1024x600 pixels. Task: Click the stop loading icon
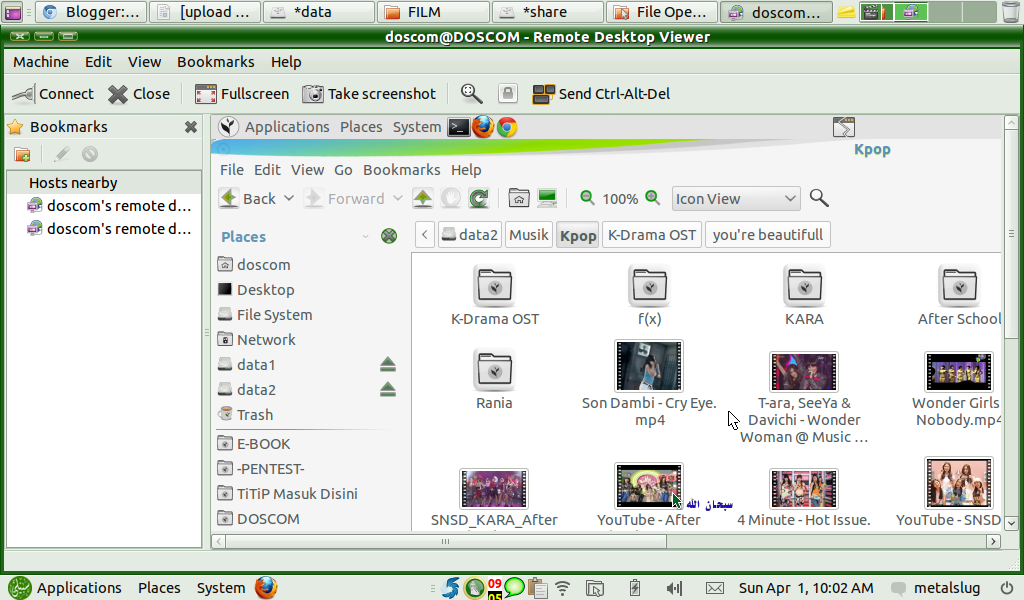(x=451, y=198)
